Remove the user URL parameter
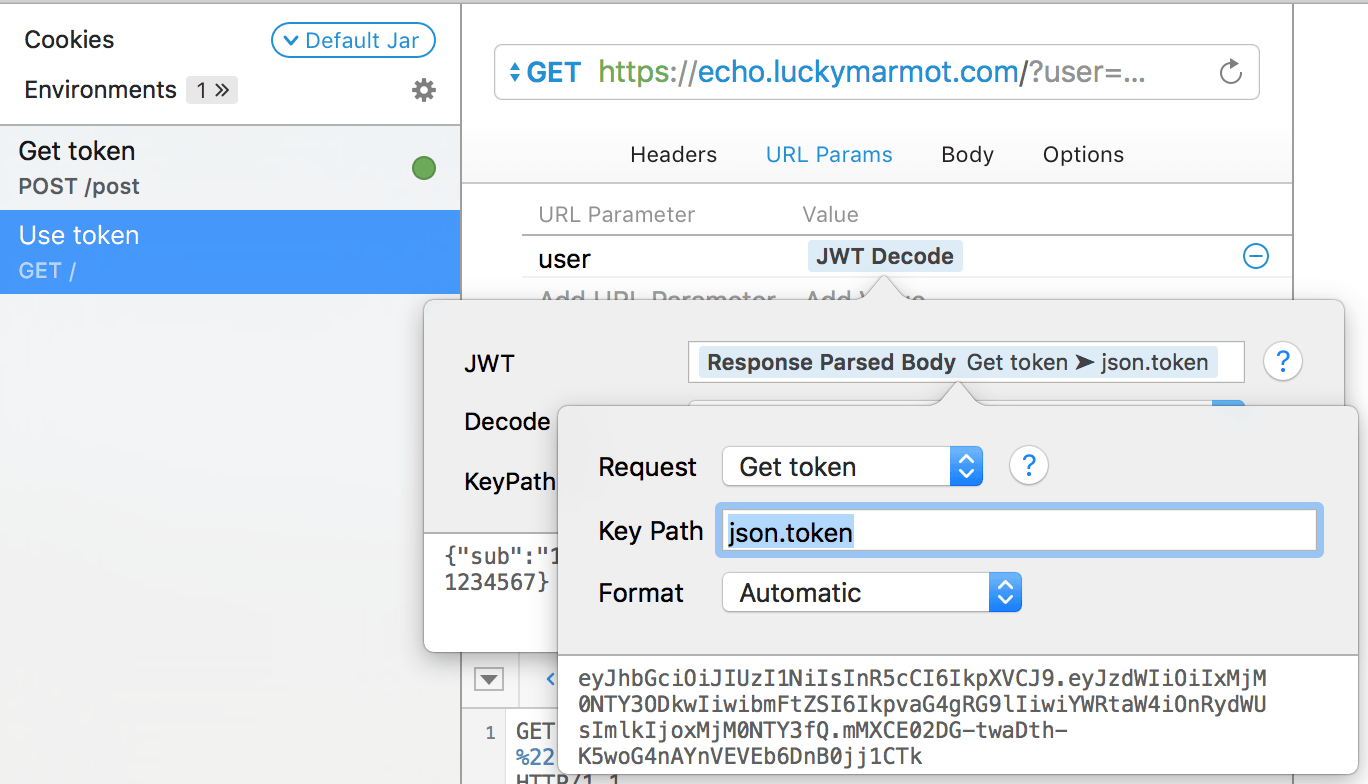This screenshot has height=784, width=1368. coord(1255,257)
